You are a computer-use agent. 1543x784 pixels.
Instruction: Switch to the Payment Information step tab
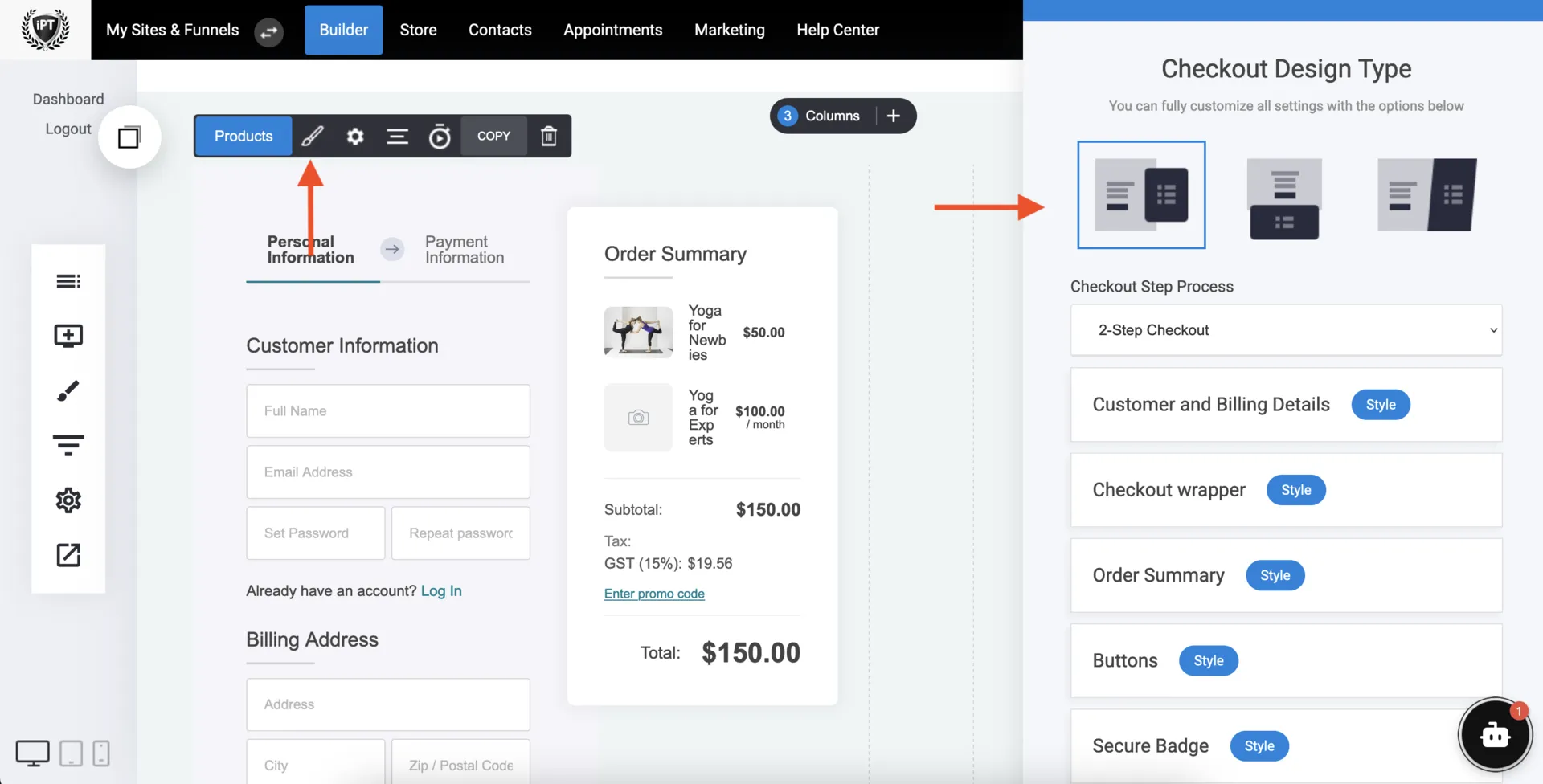click(x=465, y=250)
